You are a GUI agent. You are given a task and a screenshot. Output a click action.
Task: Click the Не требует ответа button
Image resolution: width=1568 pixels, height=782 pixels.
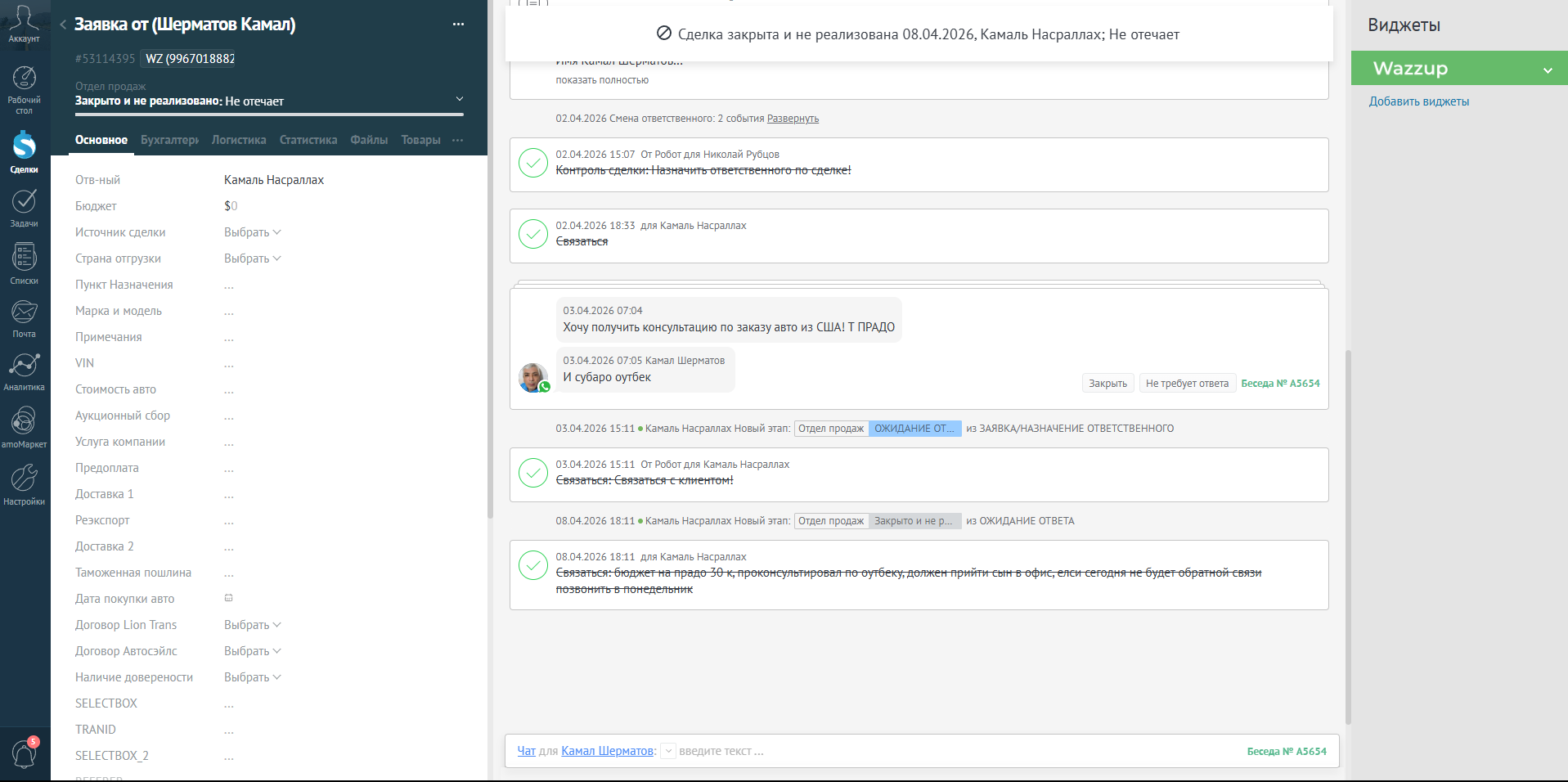click(x=1187, y=384)
